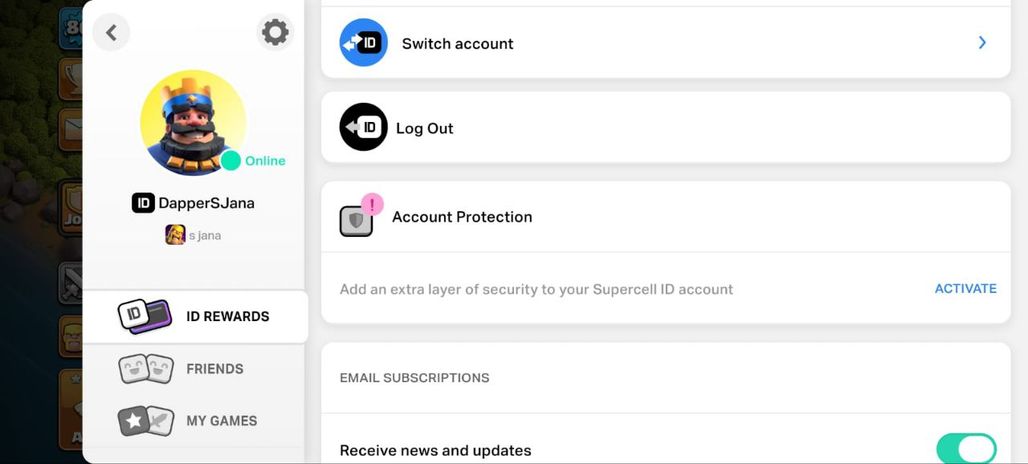Go back using the left arrow button
Image resolution: width=1028 pixels, height=464 pixels.
(x=111, y=32)
